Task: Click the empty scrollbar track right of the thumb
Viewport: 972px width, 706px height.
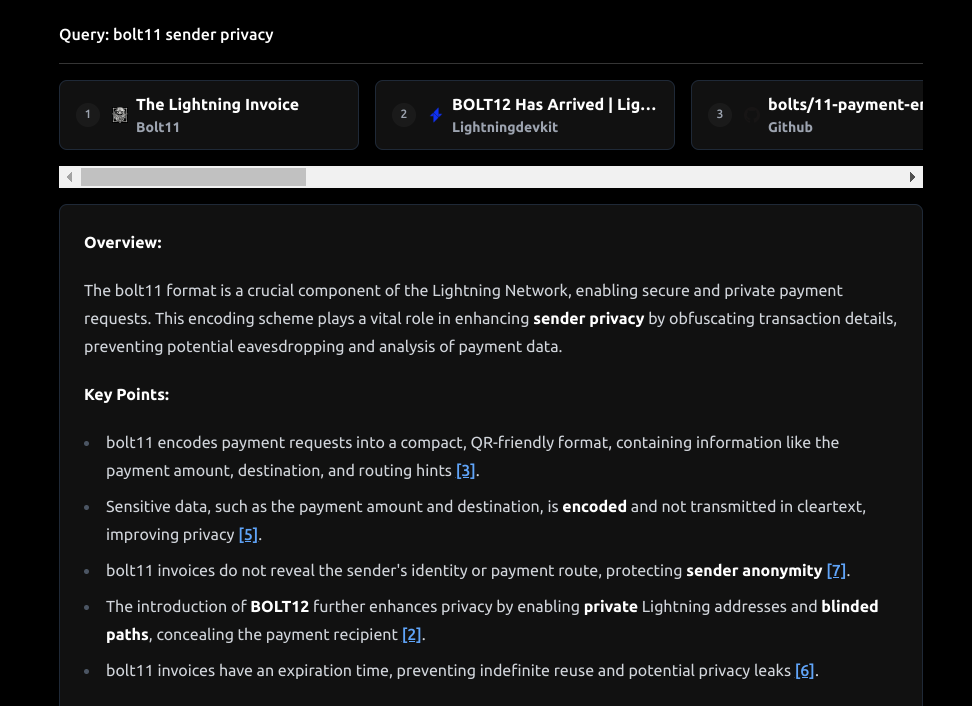Action: click(x=600, y=177)
